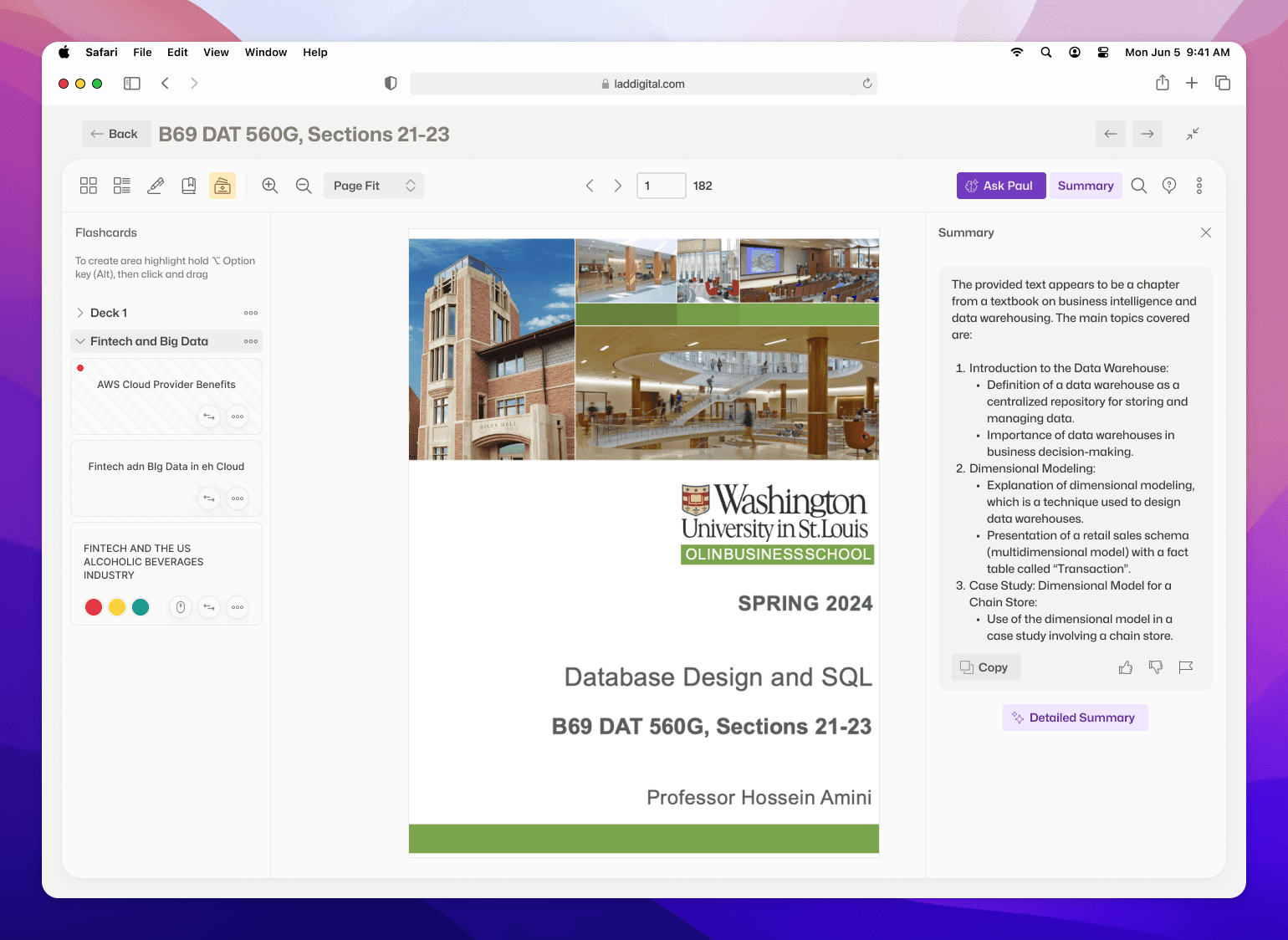1288x940 pixels.
Task: Click the Wi-Fi status icon
Action: click(1017, 52)
